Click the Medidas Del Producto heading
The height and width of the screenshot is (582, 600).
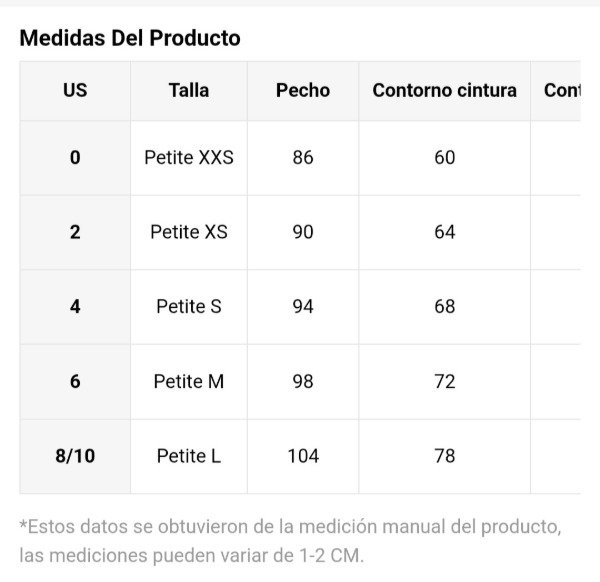(130, 38)
